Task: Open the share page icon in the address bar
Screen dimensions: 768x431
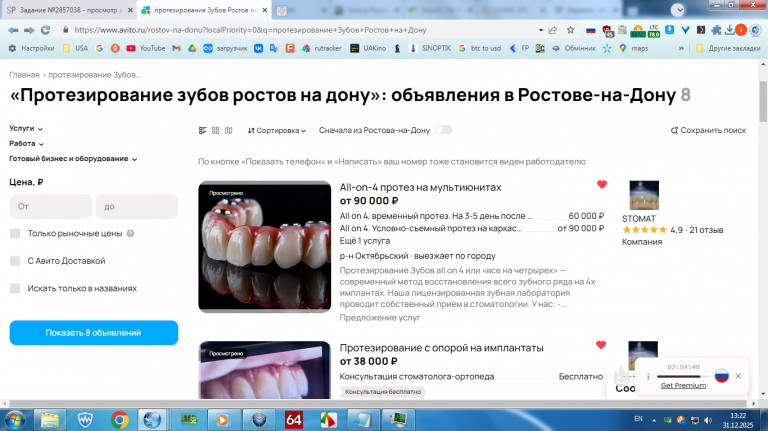Action: tap(553, 30)
